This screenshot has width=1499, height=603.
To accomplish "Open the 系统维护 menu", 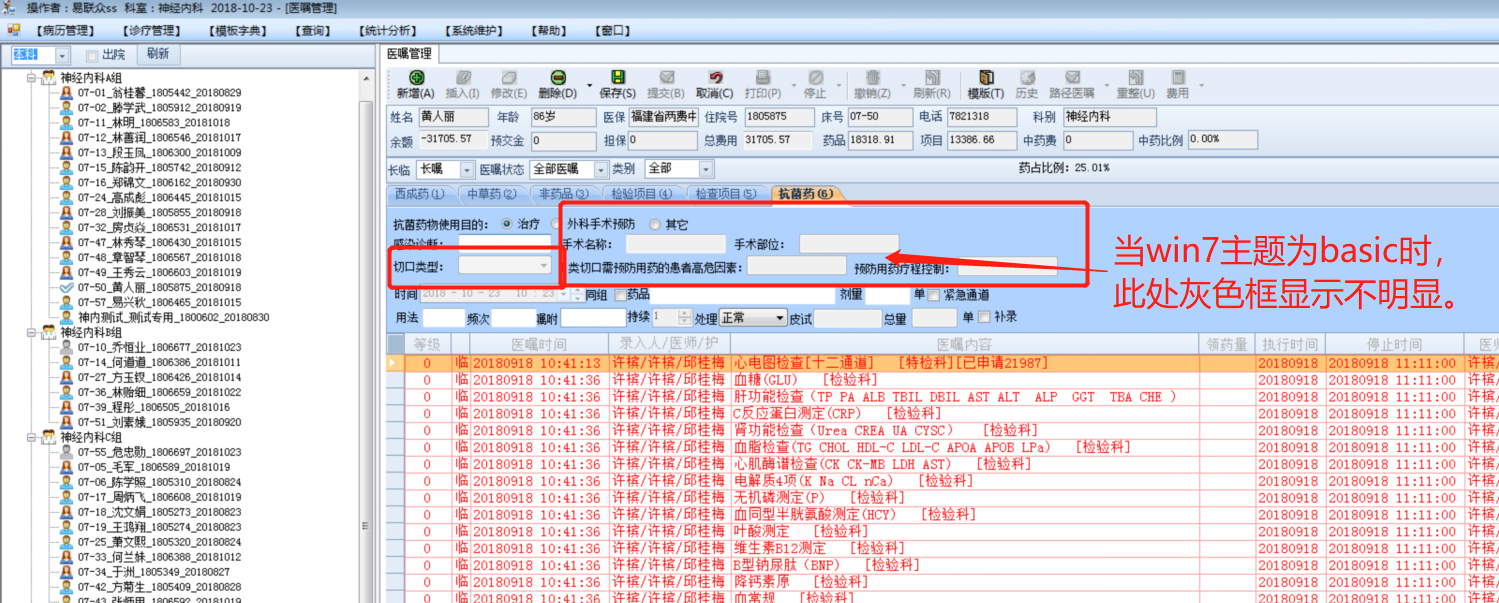I will pyautogui.click(x=472, y=31).
